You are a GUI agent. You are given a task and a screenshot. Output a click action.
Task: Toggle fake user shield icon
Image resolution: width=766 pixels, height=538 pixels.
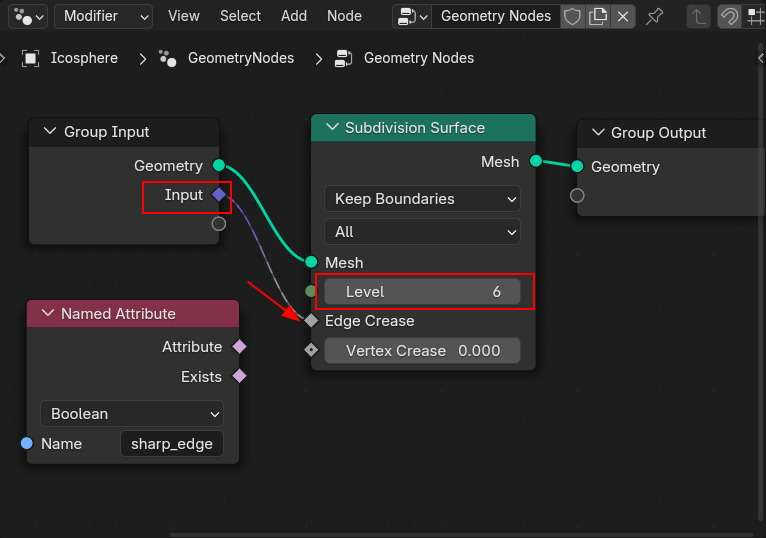572,17
